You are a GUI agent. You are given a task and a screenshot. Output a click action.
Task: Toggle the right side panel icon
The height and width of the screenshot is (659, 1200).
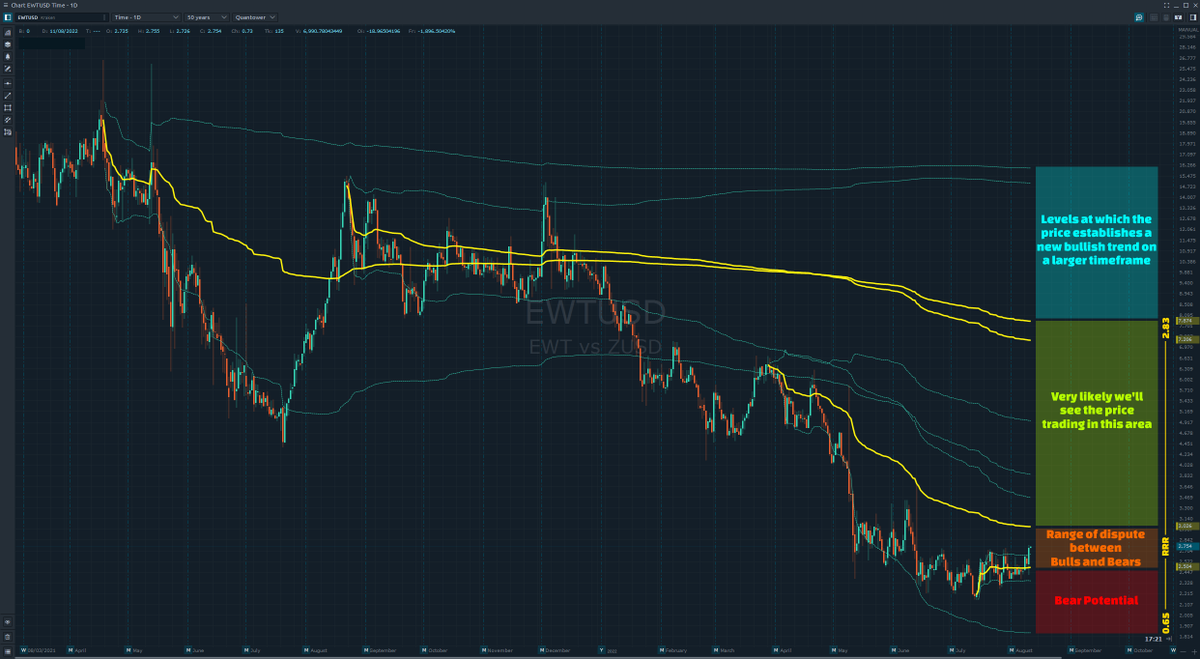1193,17
